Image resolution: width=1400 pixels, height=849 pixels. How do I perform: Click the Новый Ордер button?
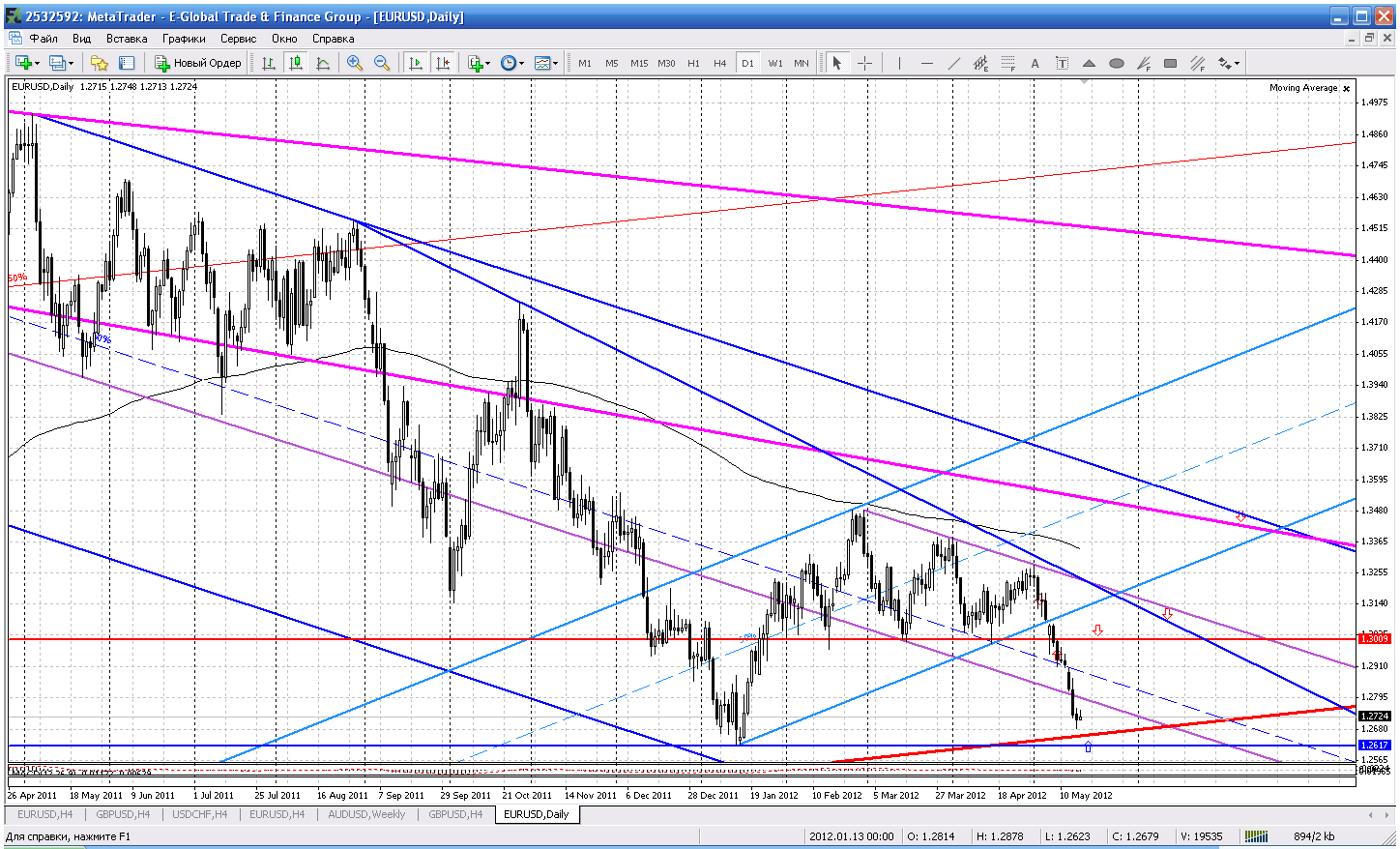(x=198, y=63)
